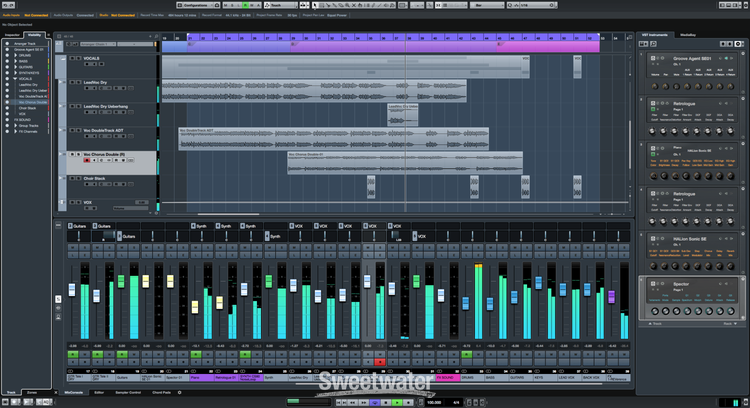
Task: Toggle global Mute M state button
Action: tap(225, 5)
